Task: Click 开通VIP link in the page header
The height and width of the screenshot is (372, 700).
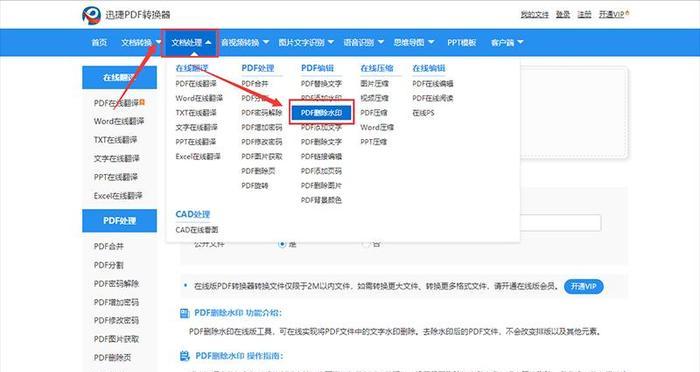Action: pos(613,14)
